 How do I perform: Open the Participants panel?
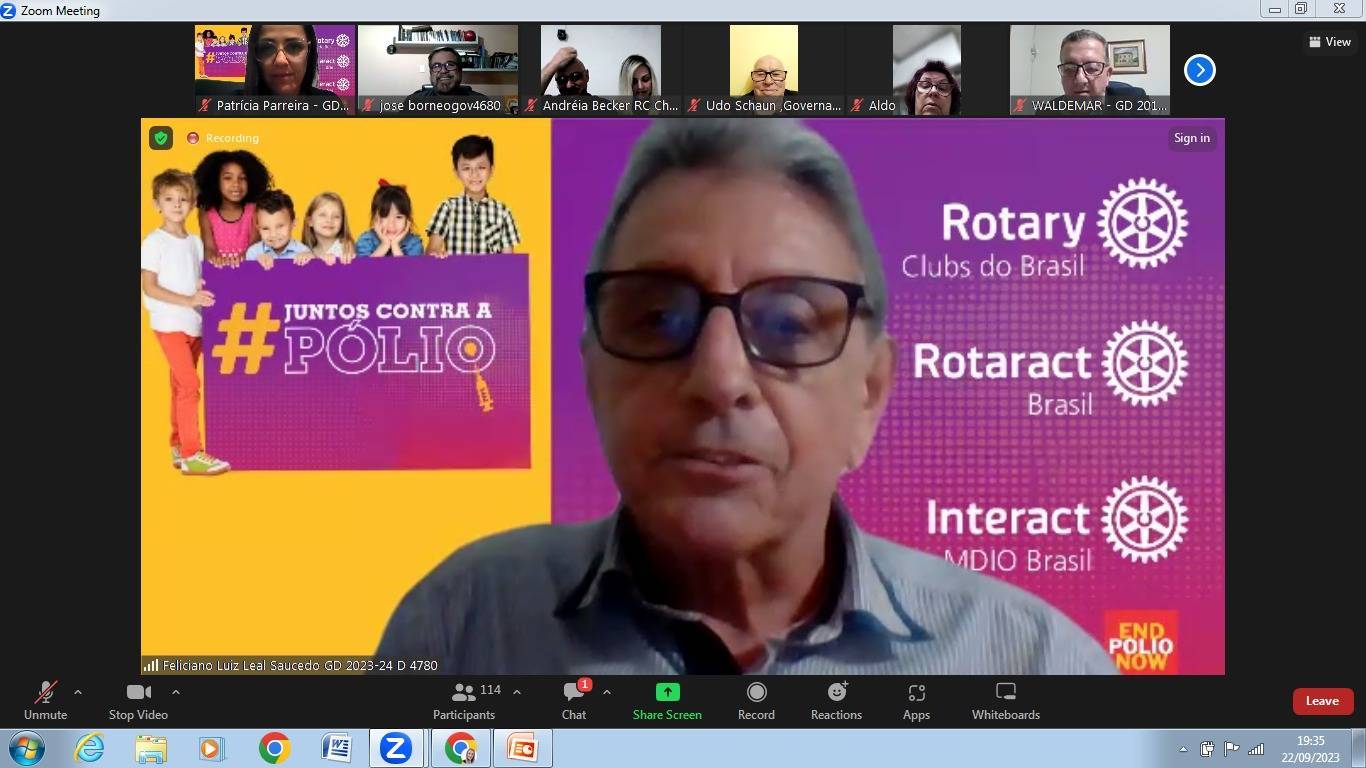click(464, 700)
